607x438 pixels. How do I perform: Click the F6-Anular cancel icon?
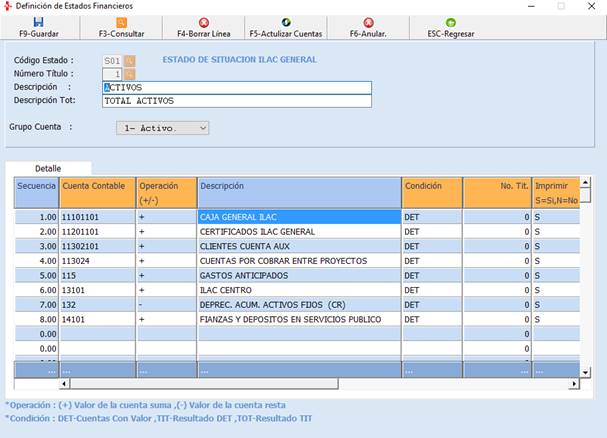368,22
